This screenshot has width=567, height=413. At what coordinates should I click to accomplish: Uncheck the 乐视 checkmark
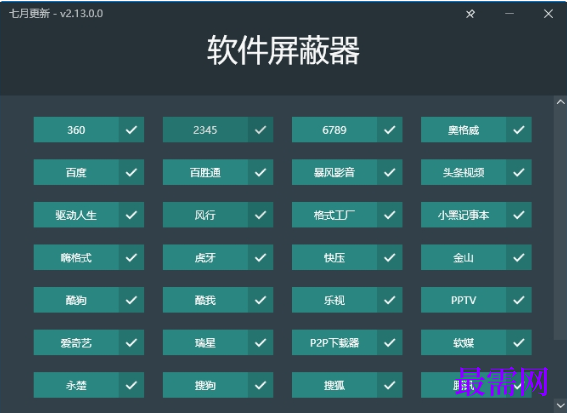[389, 300]
